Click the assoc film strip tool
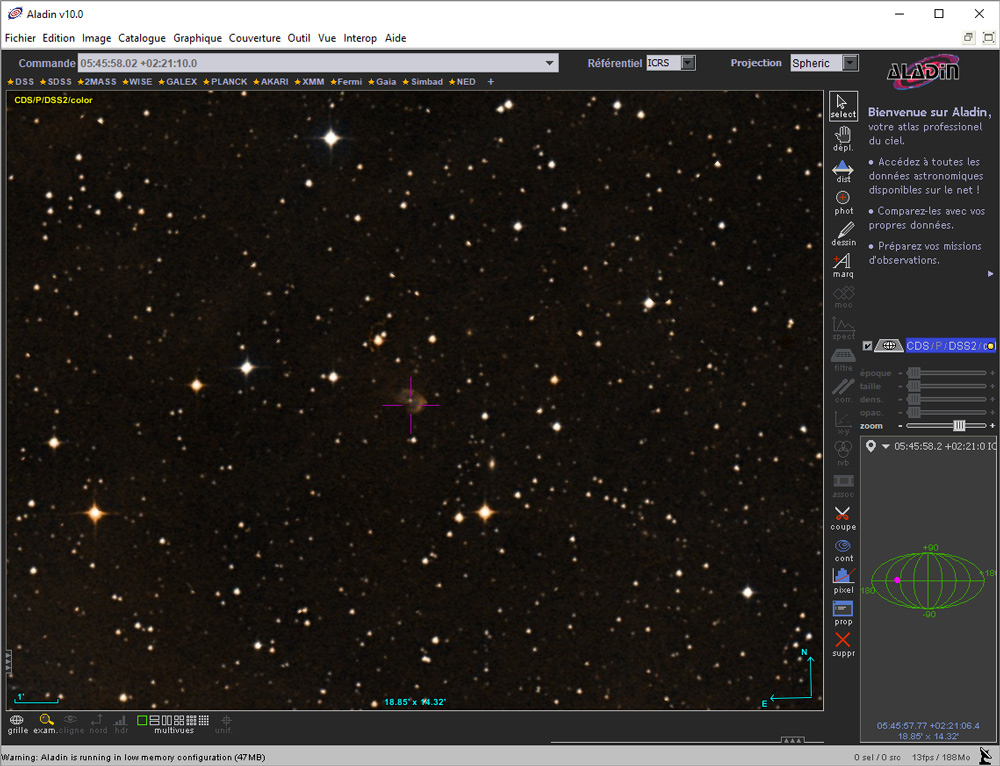Image resolution: width=1000 pixels, height=766 pixels. coord(843,486)
